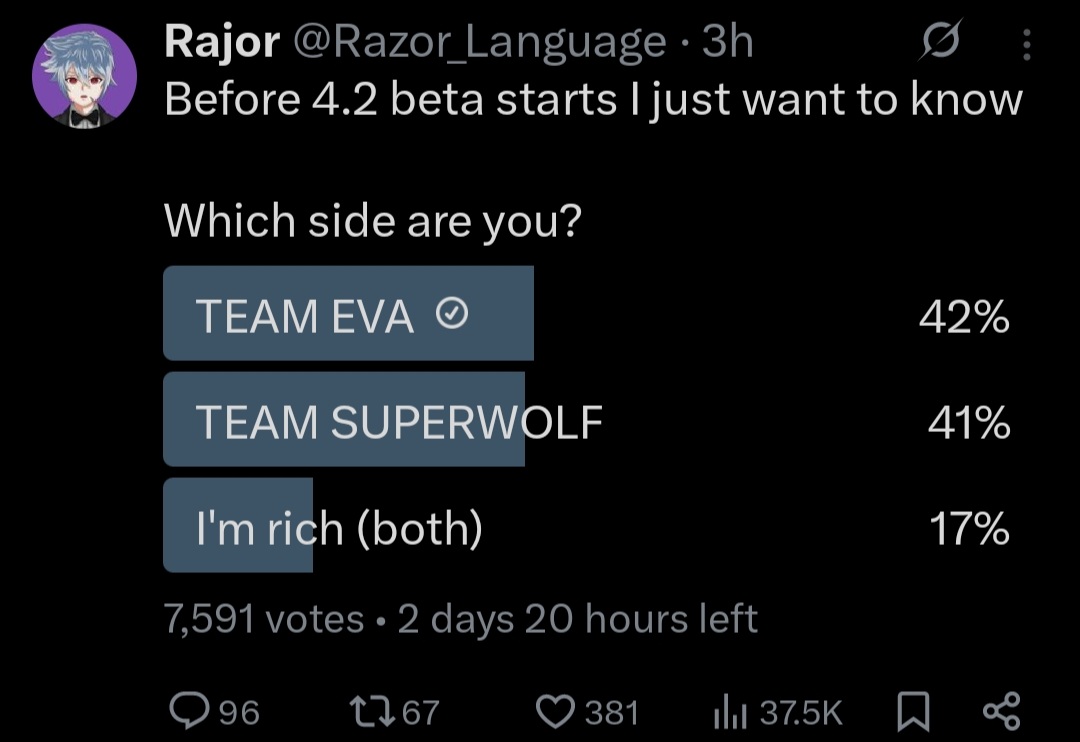The width and height of the screenshot is (1080, 742).
Task: Click the 3h timestamp
Action: [x=727, y=41]
